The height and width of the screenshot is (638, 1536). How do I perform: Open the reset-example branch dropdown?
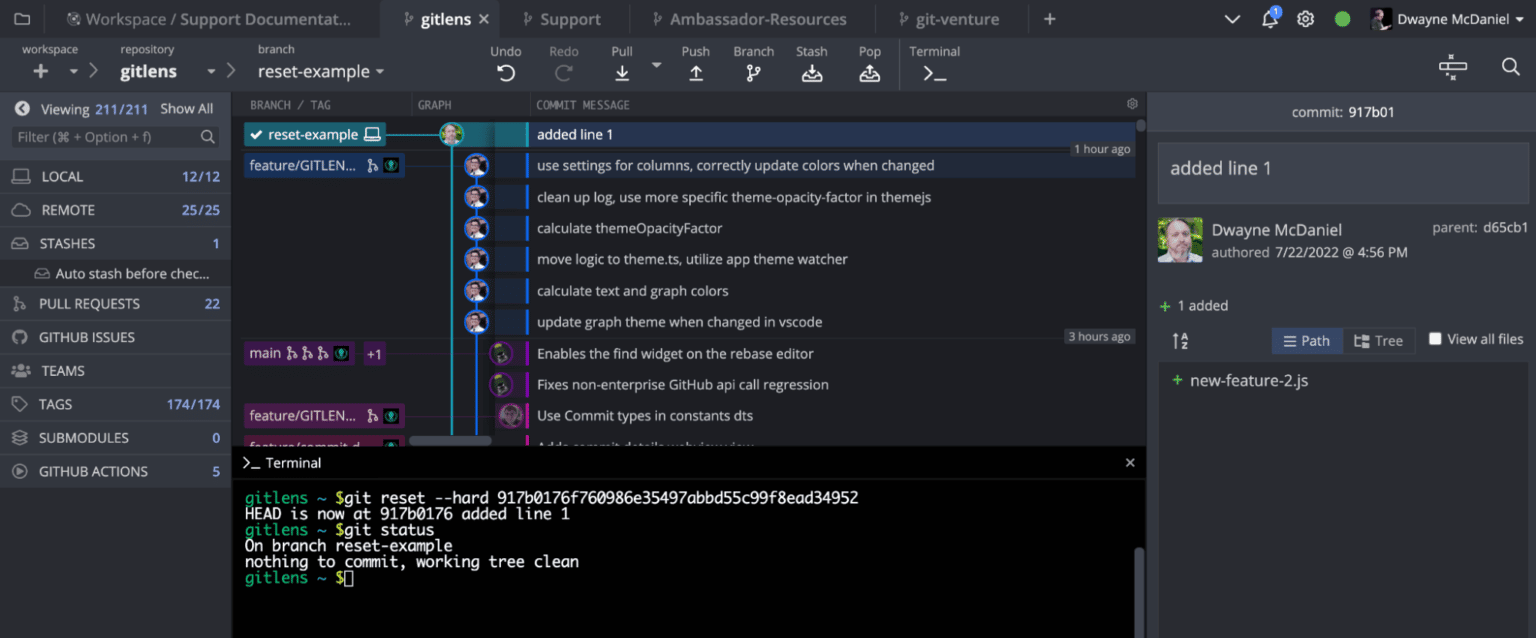pyautogui.click(x=321, y=72)
